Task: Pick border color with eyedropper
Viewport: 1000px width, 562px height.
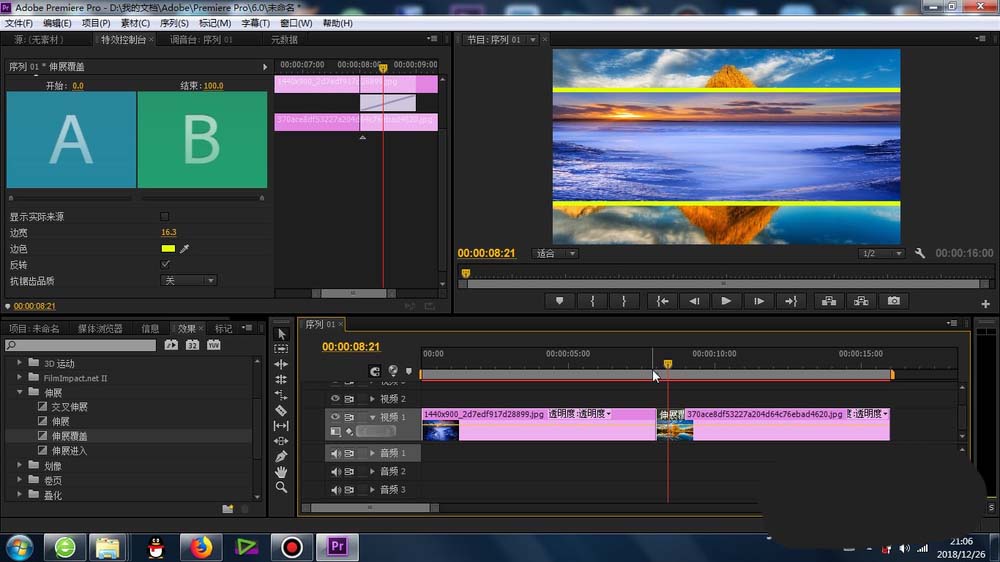Action: coord(184,249)
